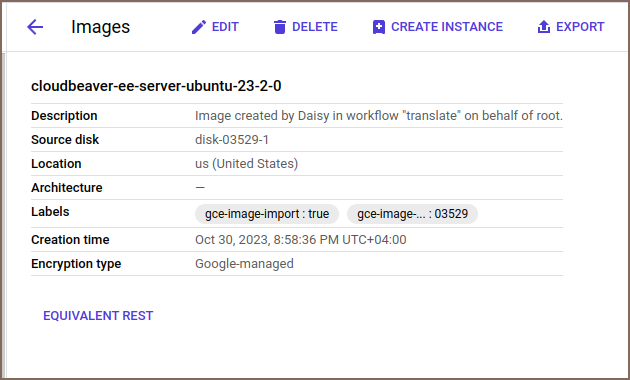Click the create instance plus icon
The height and width of the screenshot is (380, 630).
pyautogui.click(x=378, y=27)
